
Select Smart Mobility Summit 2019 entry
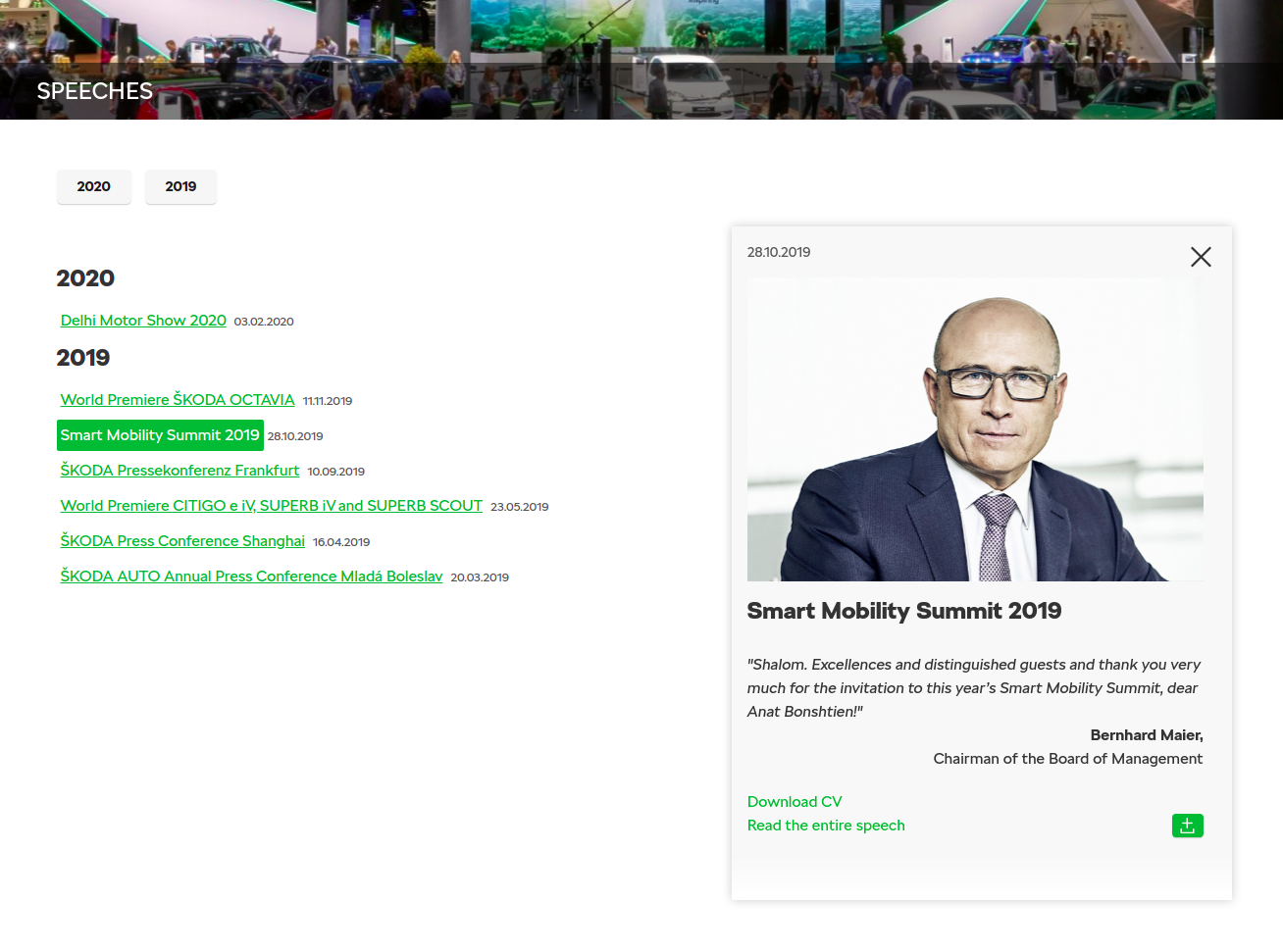[x=160, y=435]
